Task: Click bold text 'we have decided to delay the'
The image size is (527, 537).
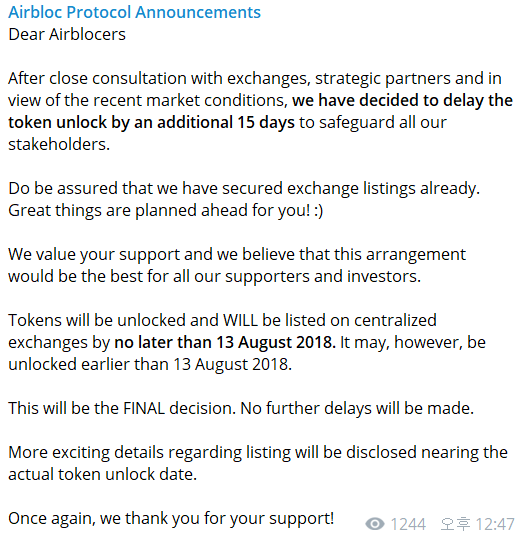Action: point(402,100)
